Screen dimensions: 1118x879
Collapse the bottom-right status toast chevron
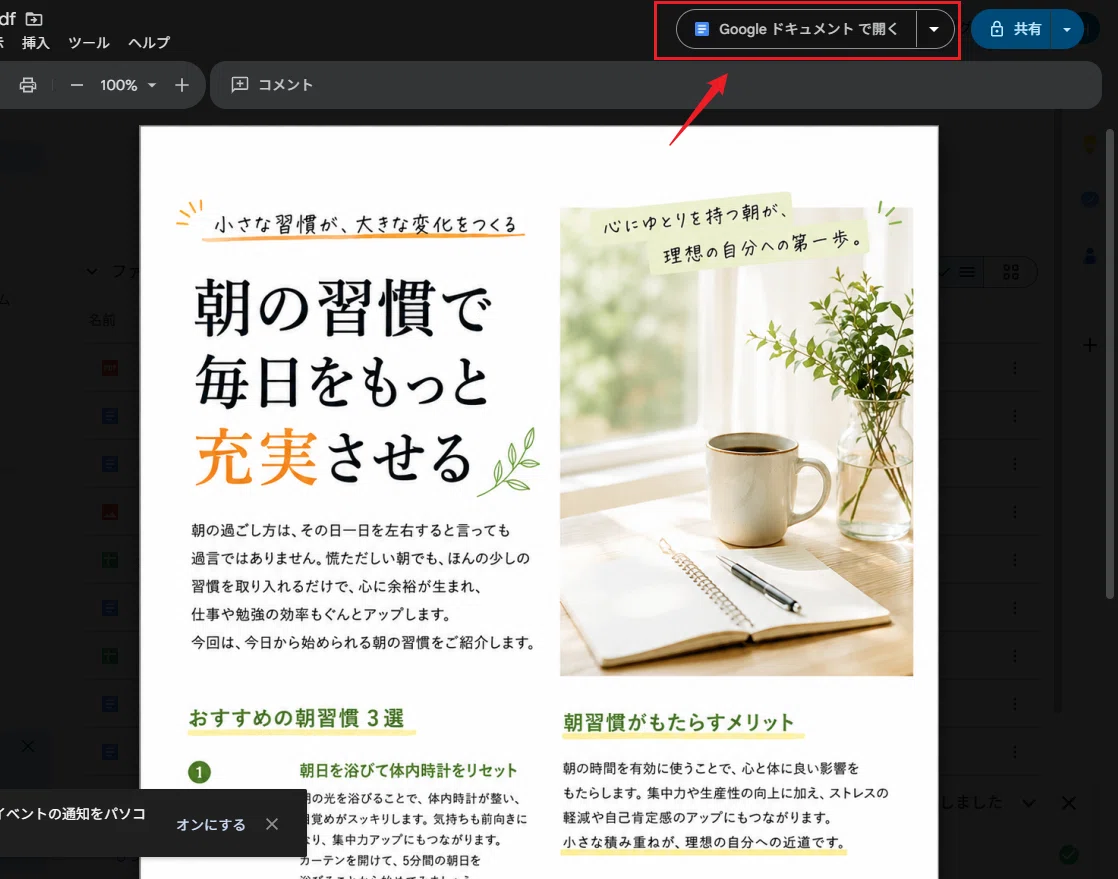1028,803
